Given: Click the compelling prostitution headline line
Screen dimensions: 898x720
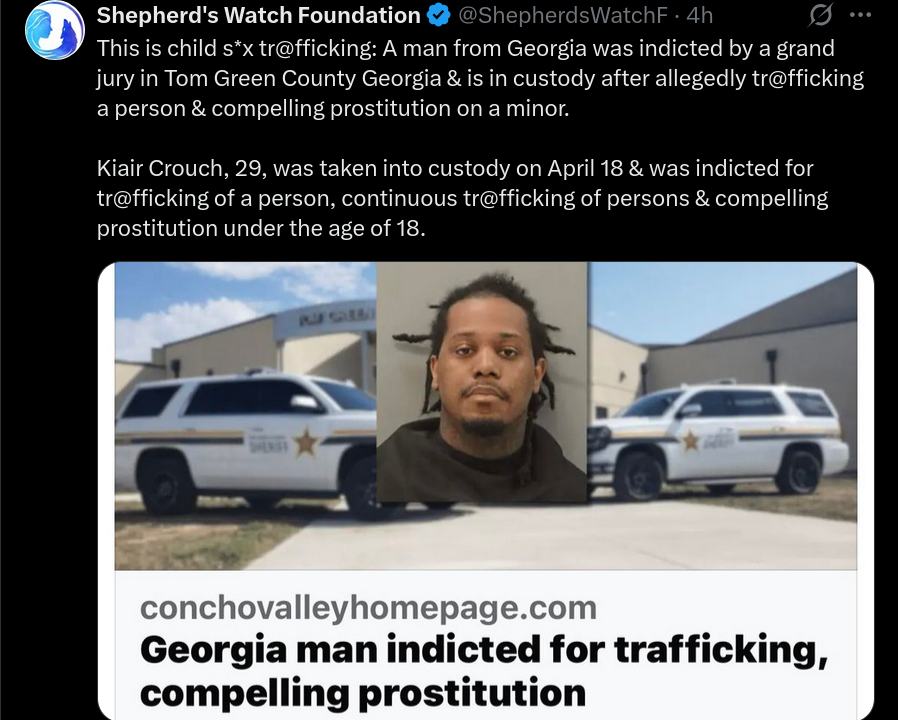Looking at the screenshot, I should (363, 693).
